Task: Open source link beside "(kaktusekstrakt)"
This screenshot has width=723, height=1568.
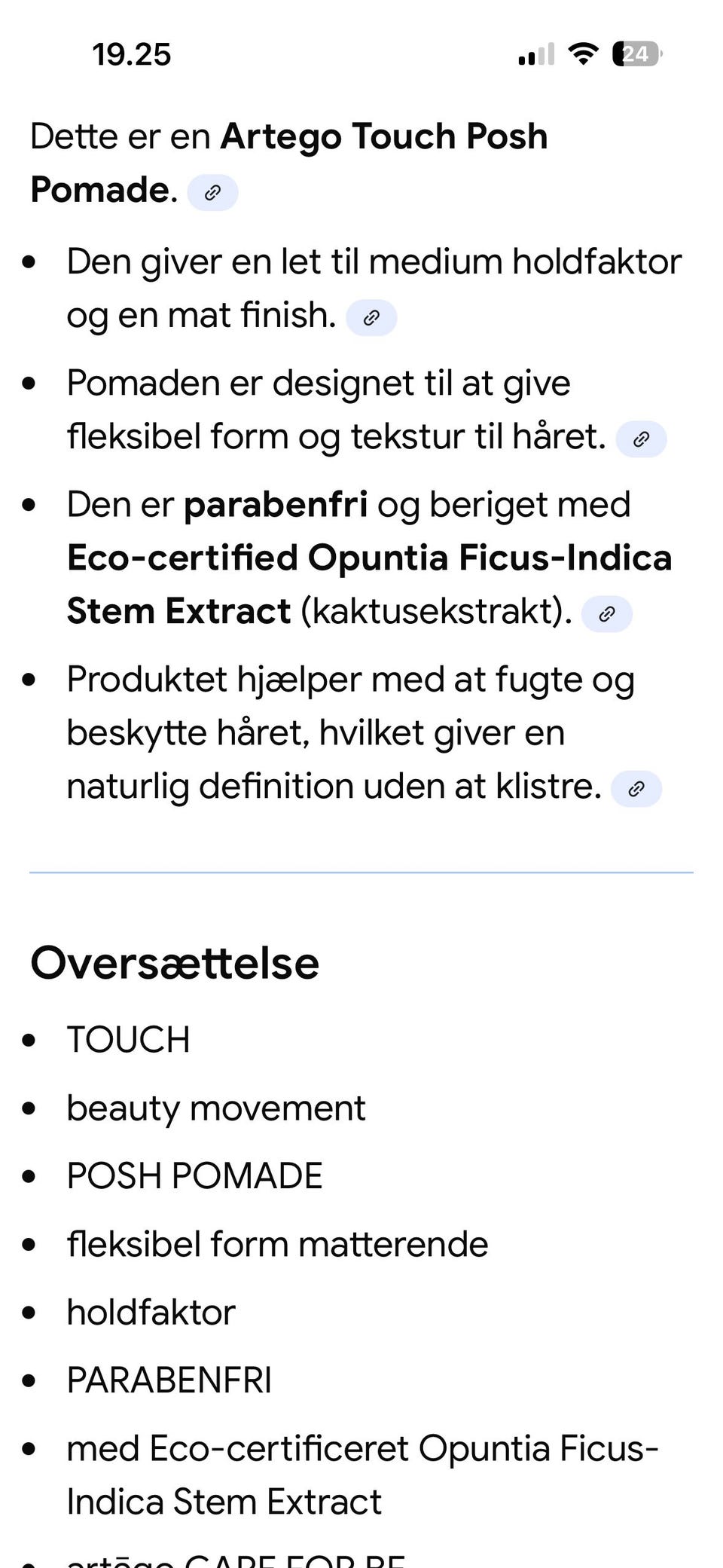Action: pos(606,614)
